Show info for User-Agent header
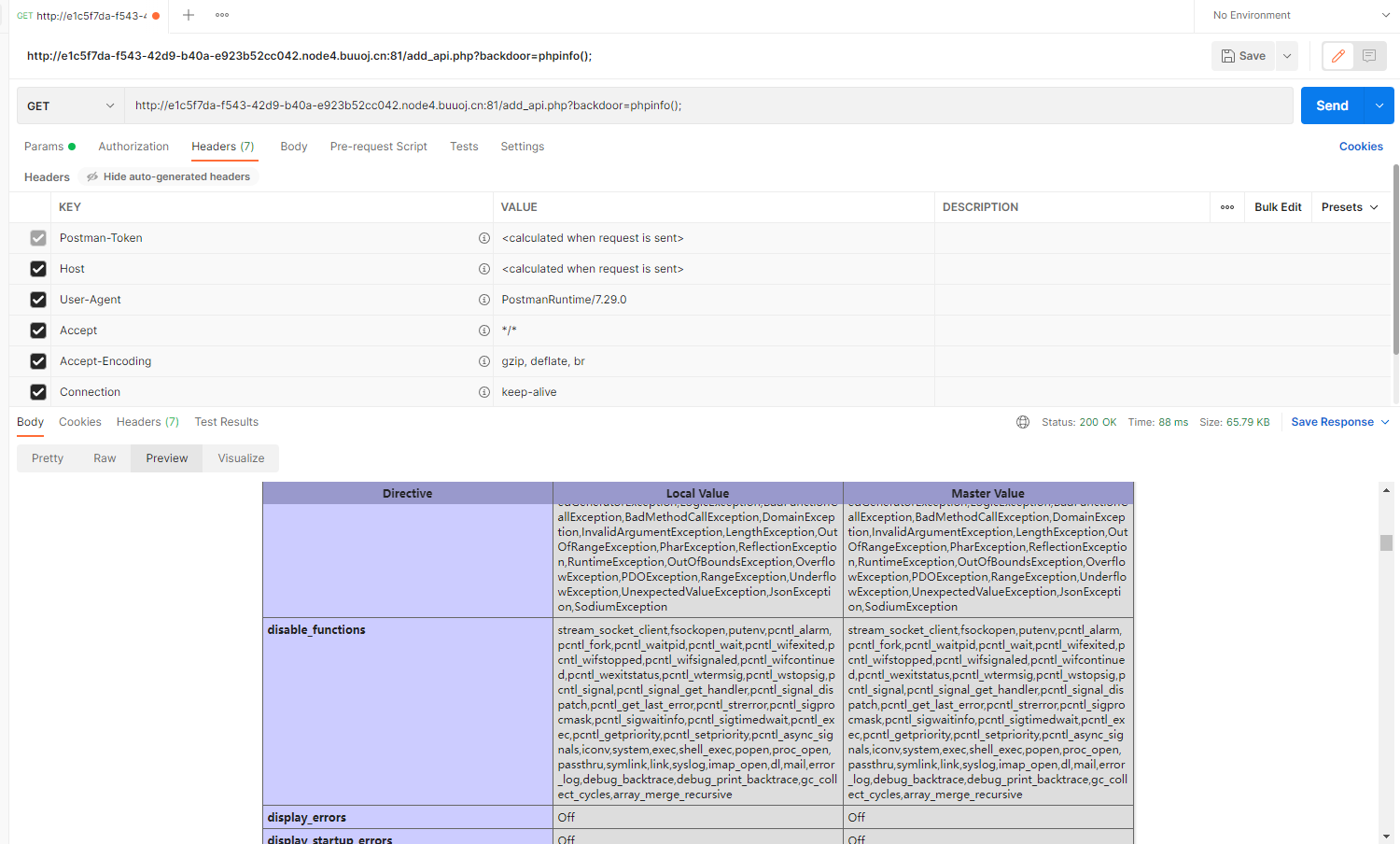 (484, 300)
